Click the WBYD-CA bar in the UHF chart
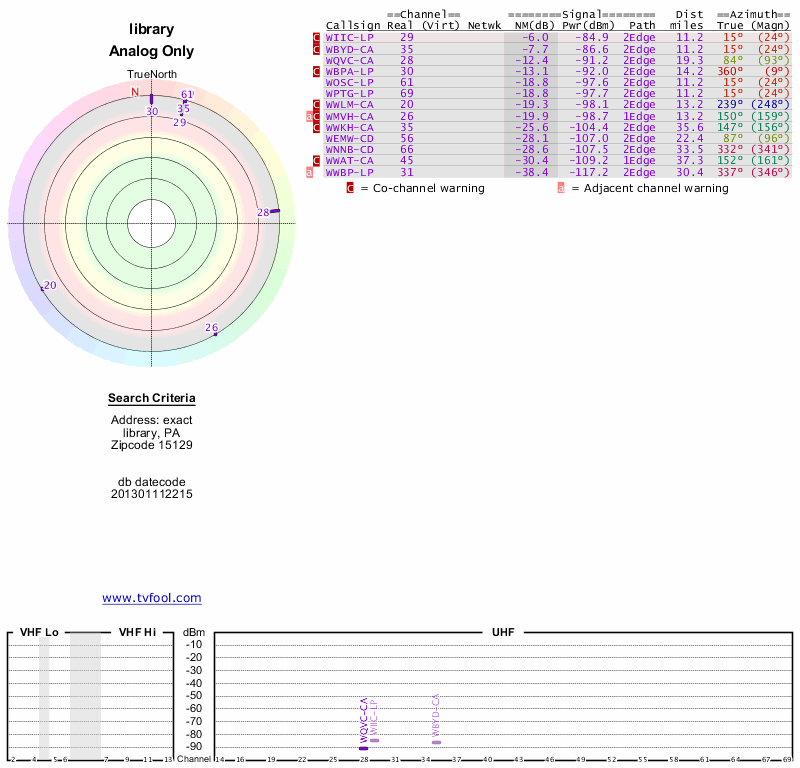800x768 pixels. tap(436, 741)
